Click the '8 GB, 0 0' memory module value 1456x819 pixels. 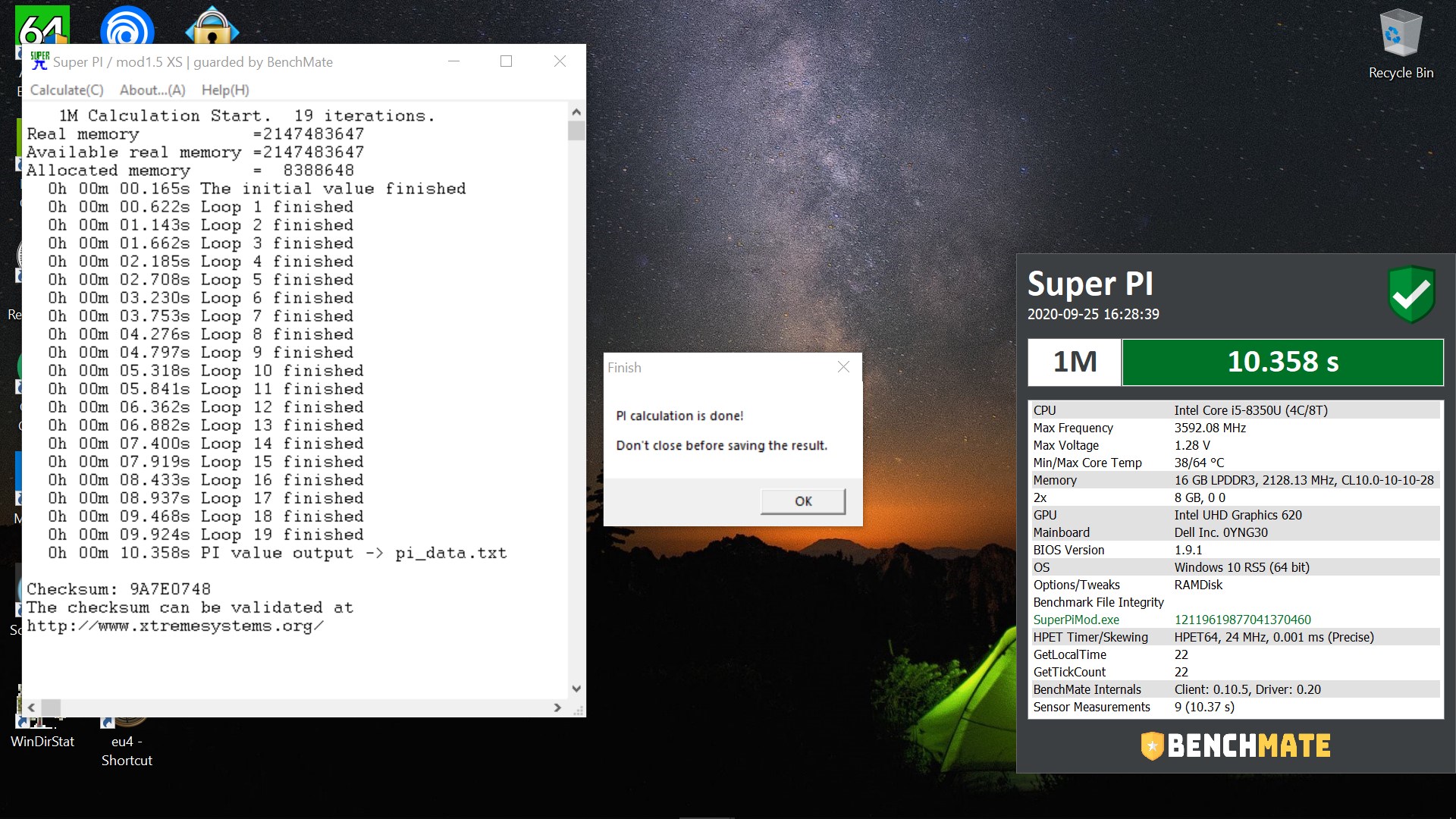(x=1200, y=497)
